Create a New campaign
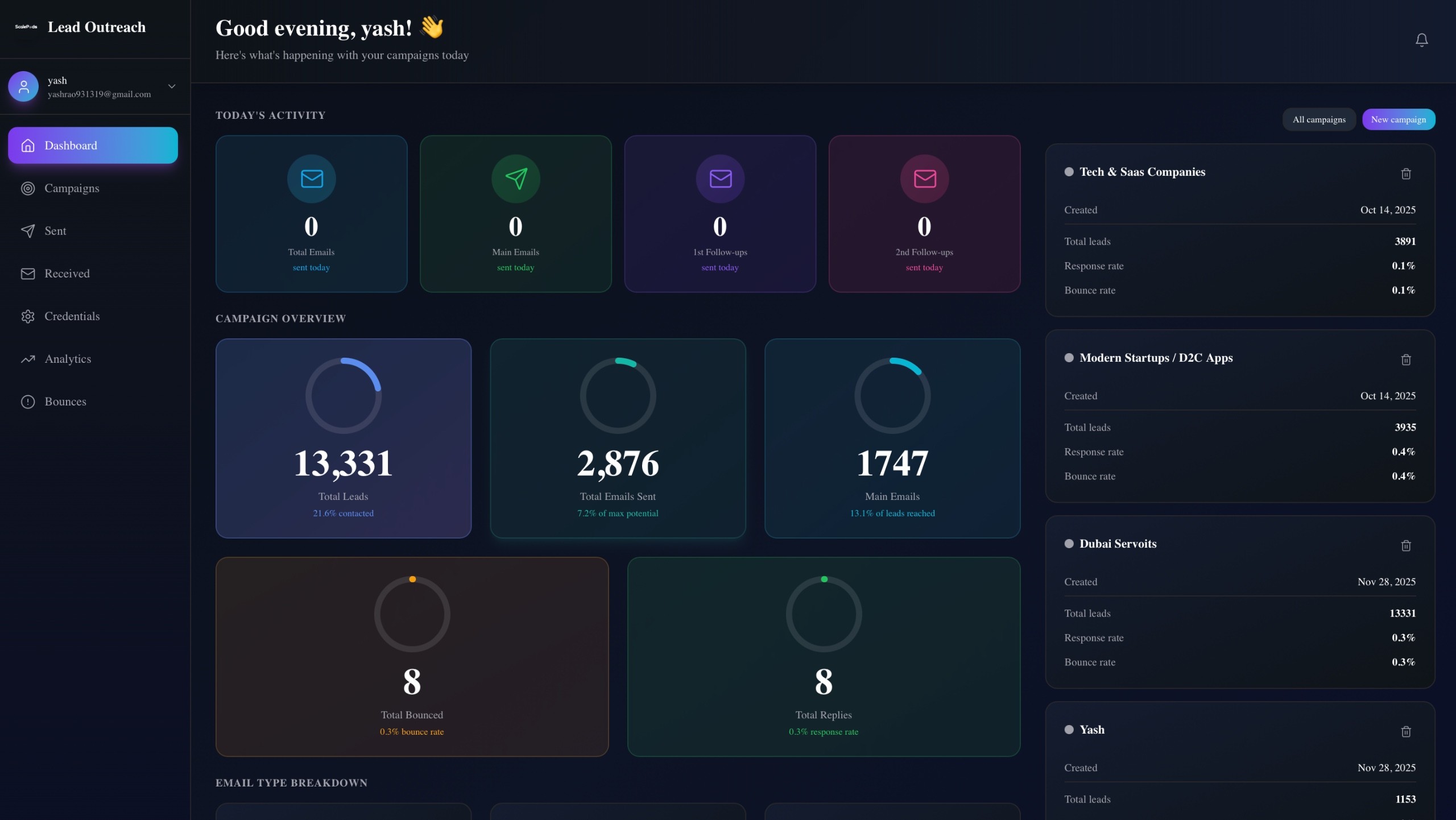This screenshot has height=820, width=1456. click(x=1398, y=119)
